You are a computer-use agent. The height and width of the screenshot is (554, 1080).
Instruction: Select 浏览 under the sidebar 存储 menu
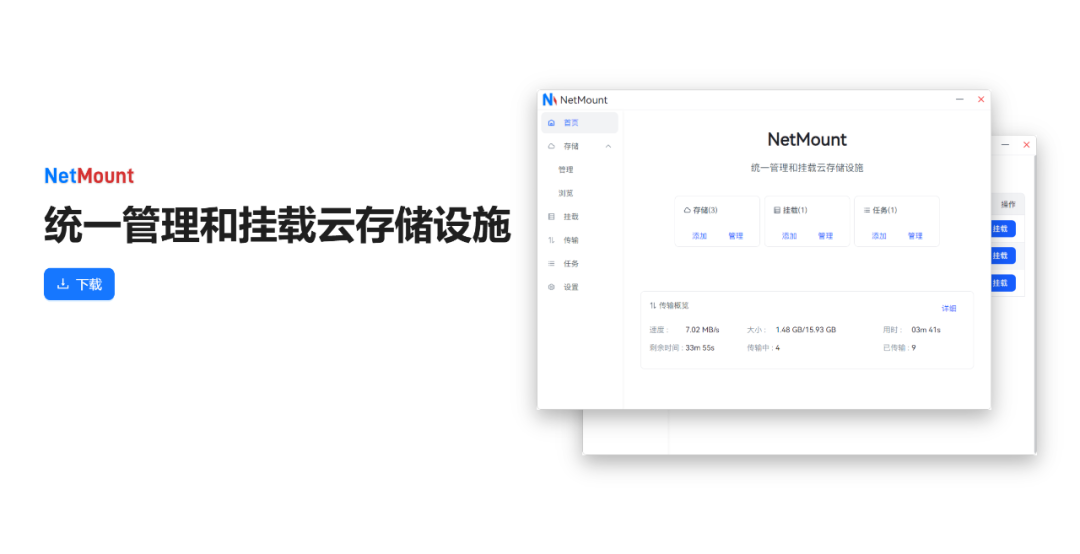coord(565,193)
